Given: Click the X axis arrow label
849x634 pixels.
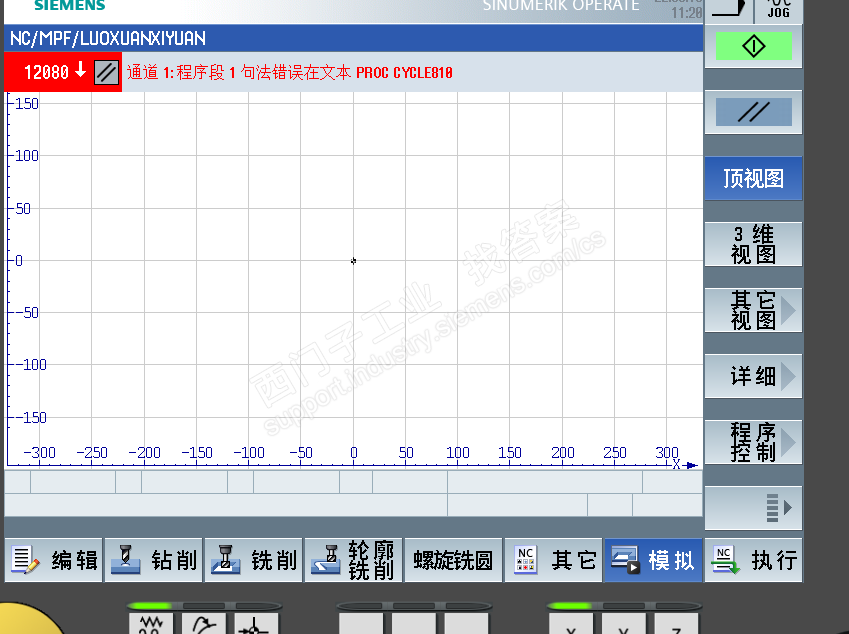Looking at the screenshot, I should coord(684,465).
